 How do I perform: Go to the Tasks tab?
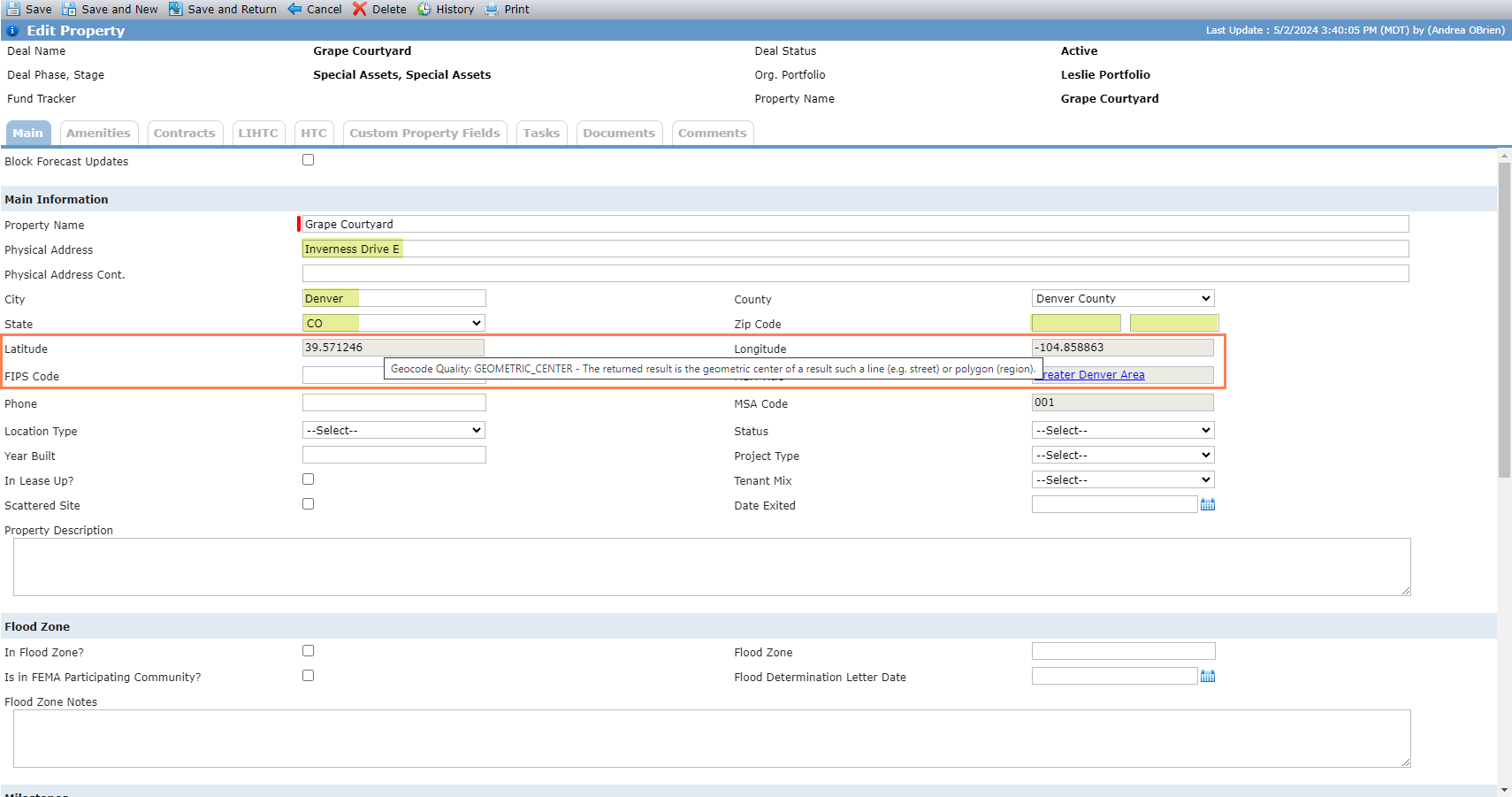pyautogui.click(x=541, y=133)
